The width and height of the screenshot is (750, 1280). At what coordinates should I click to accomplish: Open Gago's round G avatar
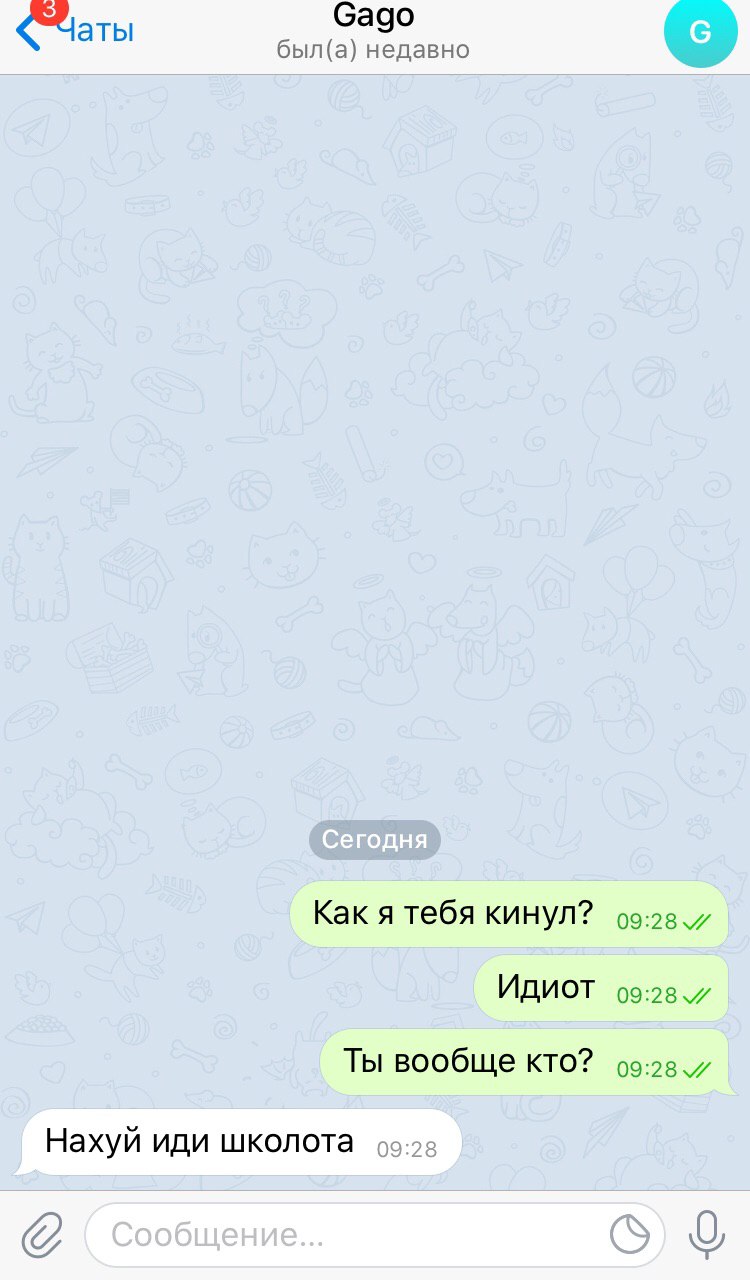(x=700, y=32)
